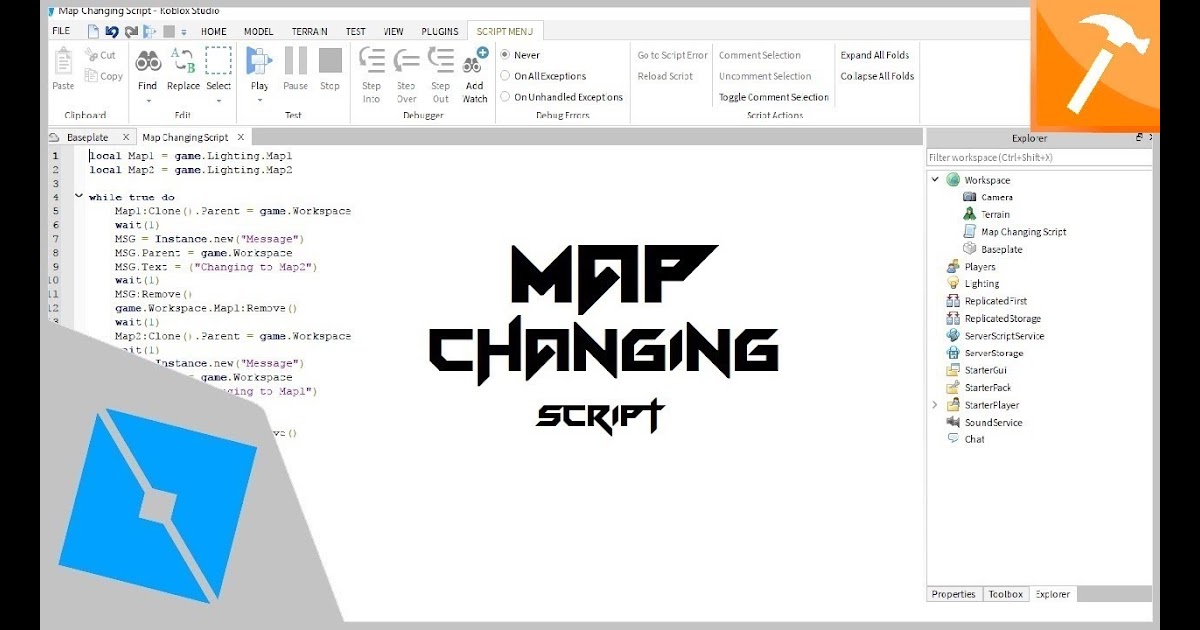Open the quick access toolbar customize dropdown
The width and height of the screenshot is (1200, 630).
tap(184, 32)
